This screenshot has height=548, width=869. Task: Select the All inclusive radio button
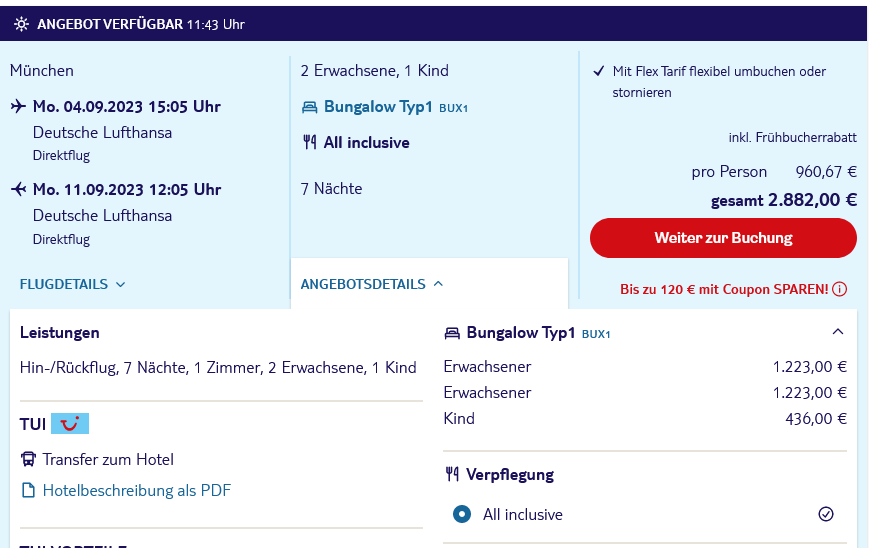[x=462, y=514]
